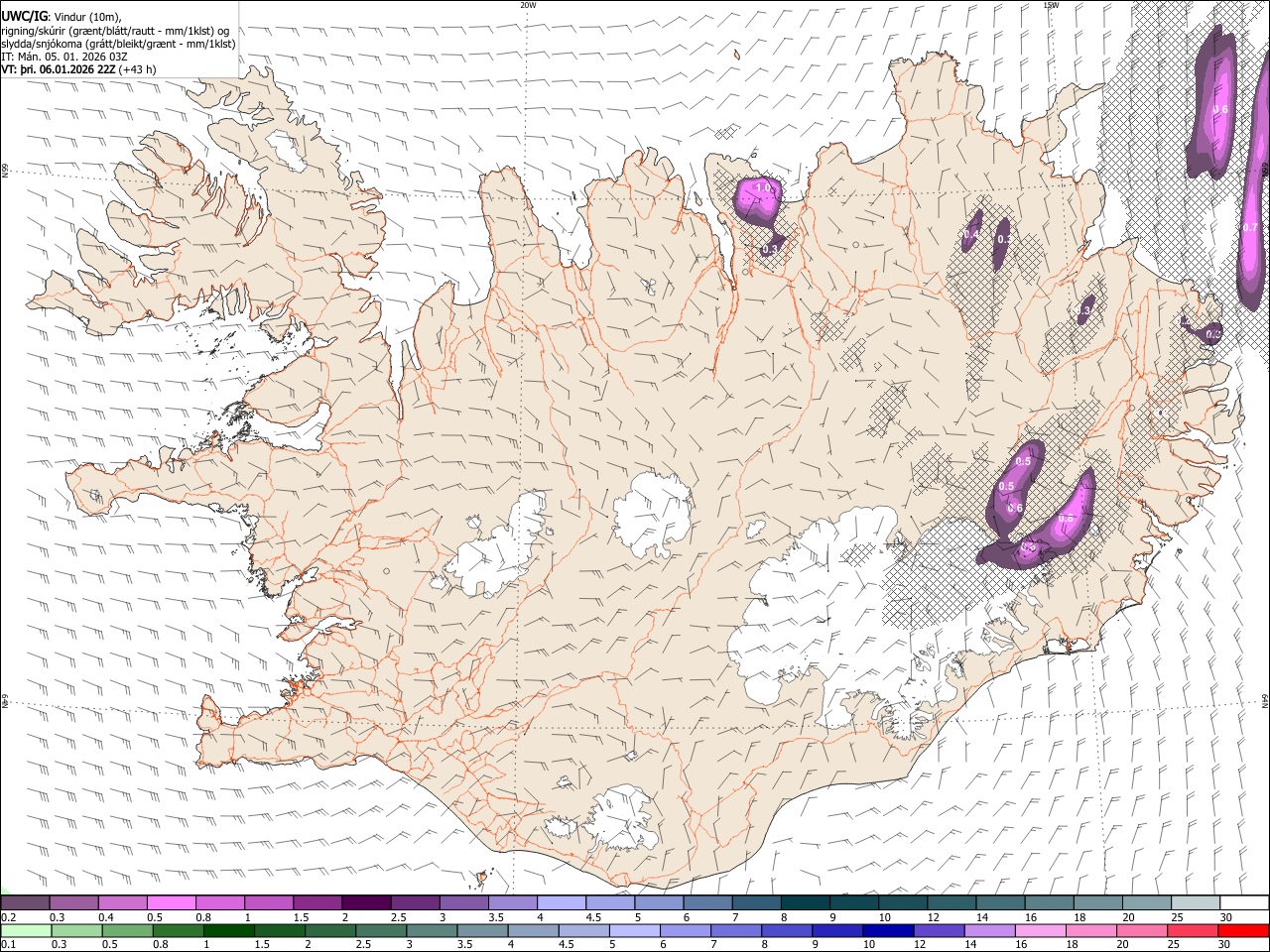Pick the bright pink 0.5 swatch in upper scale

(x=172, y=903)
